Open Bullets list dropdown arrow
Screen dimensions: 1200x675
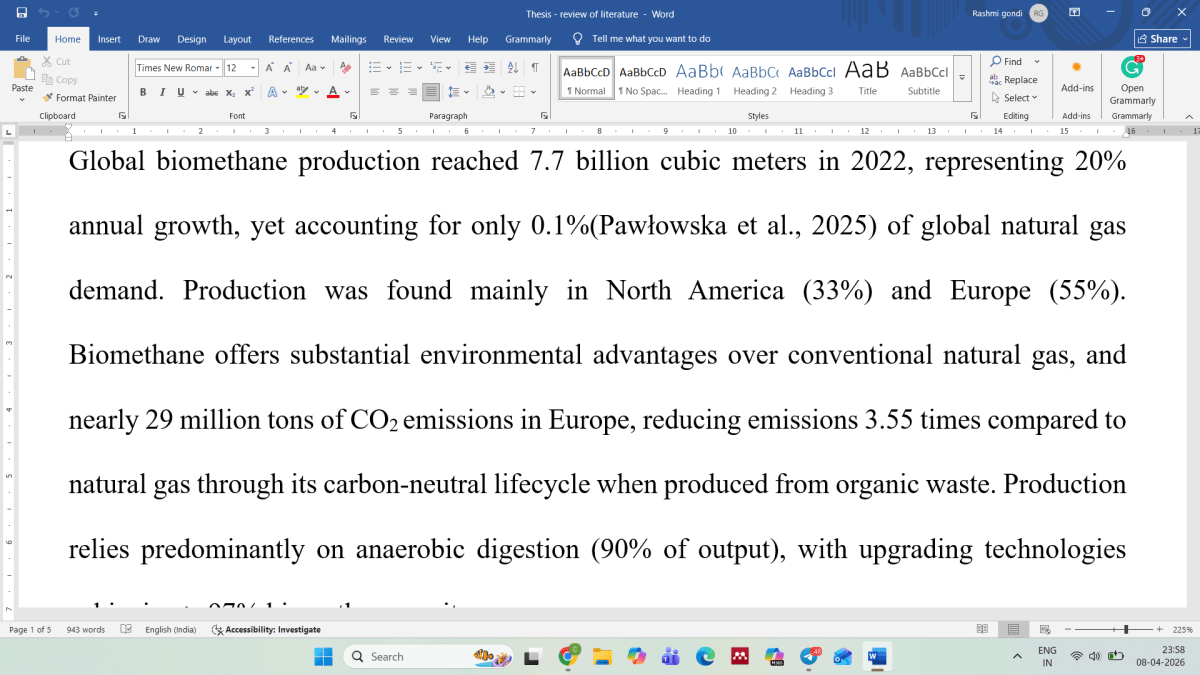[x=389, y=67]
